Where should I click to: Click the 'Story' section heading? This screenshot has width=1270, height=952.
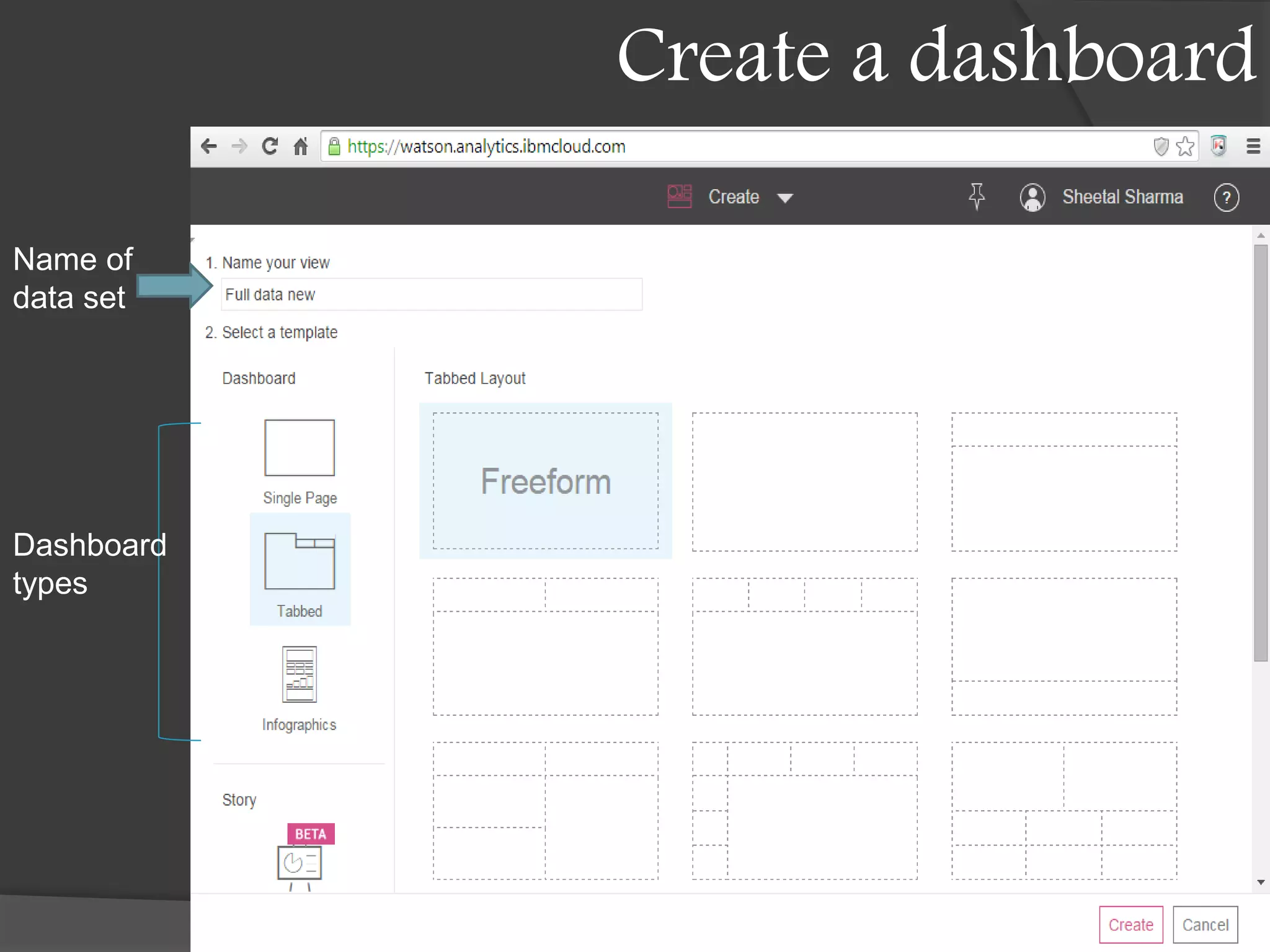pyautogui.click(x=239, y=800)
